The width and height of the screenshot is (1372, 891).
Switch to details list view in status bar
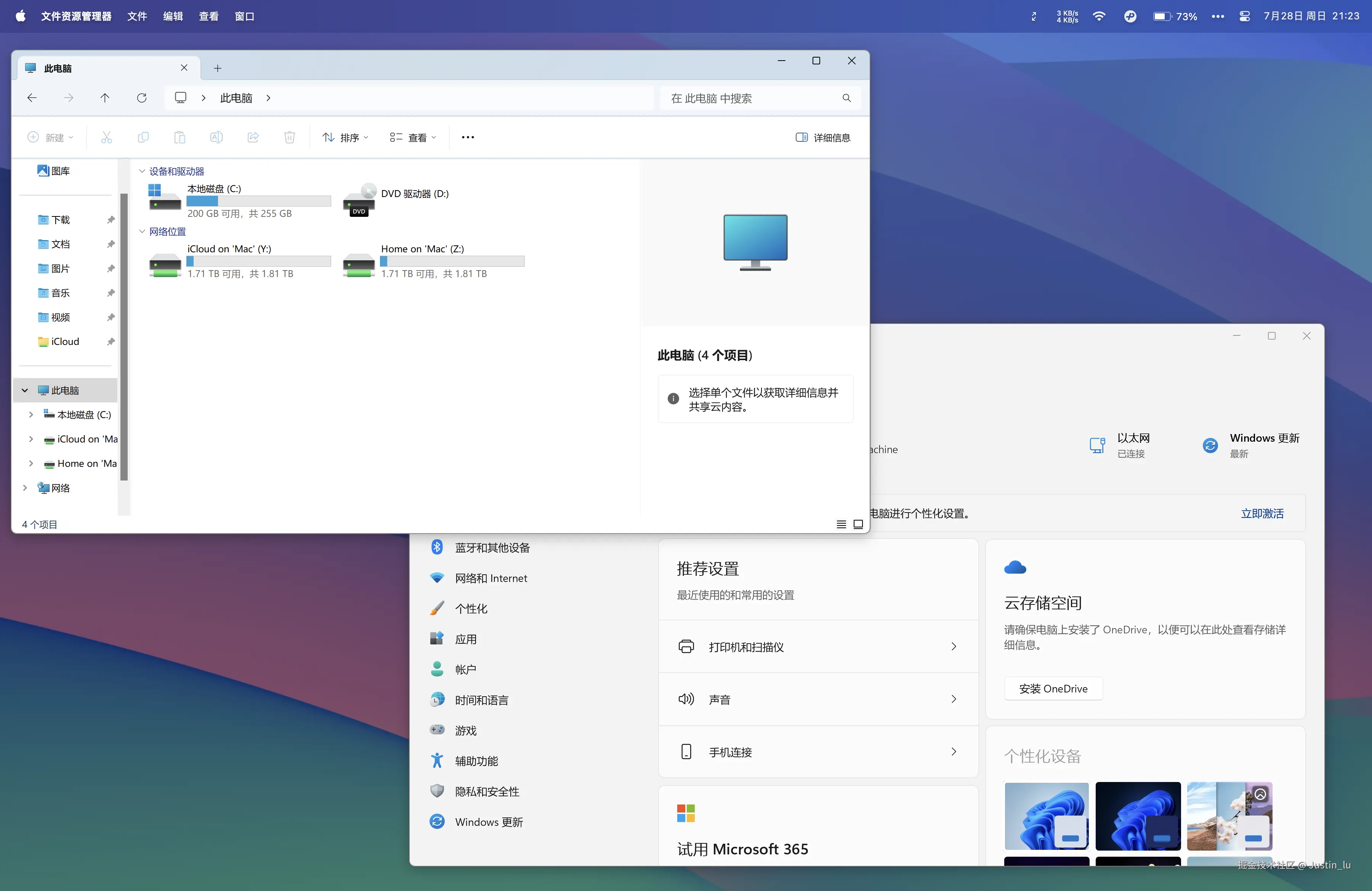pos(841,524)
